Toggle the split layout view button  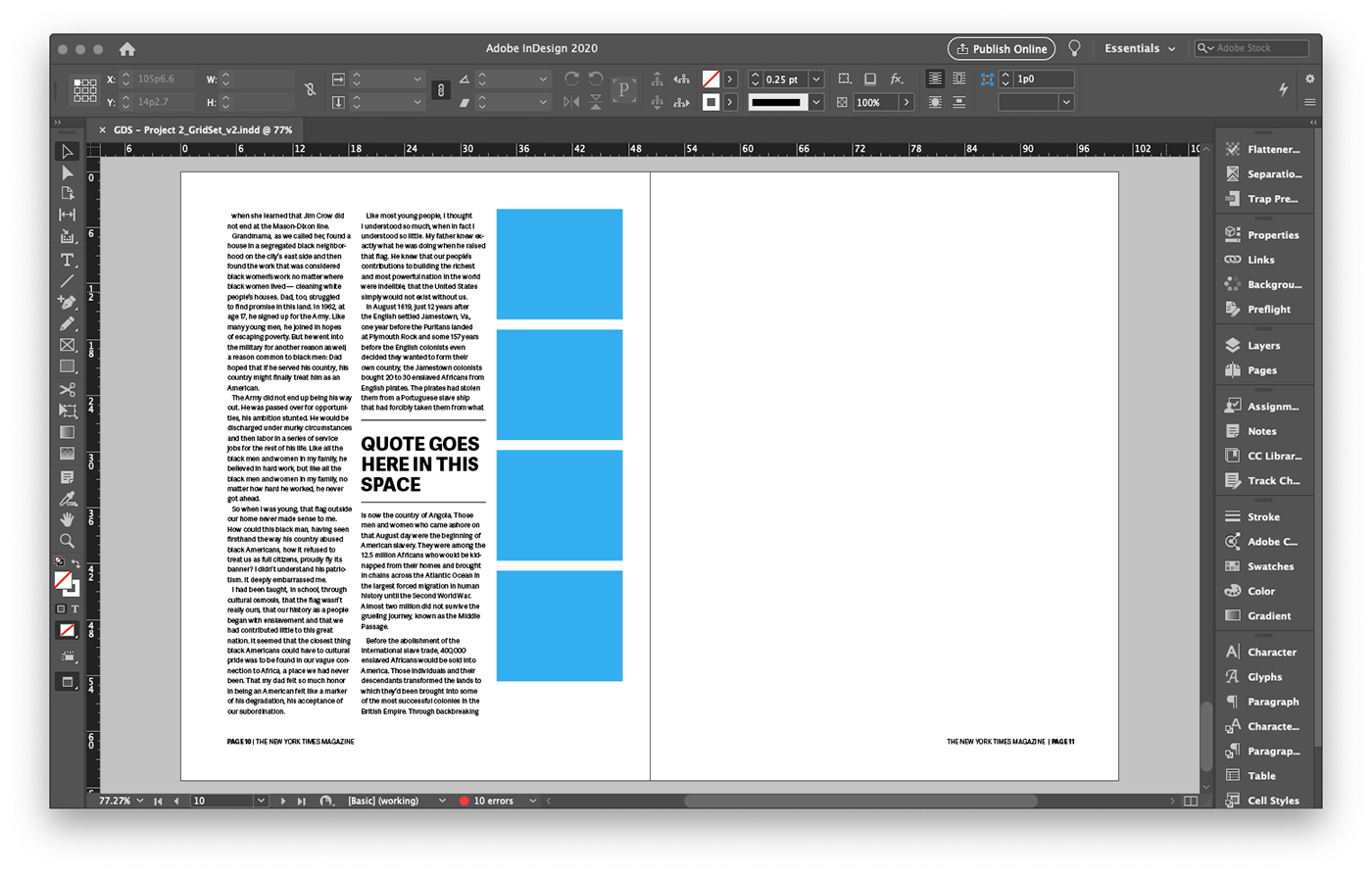[1191, 801]
